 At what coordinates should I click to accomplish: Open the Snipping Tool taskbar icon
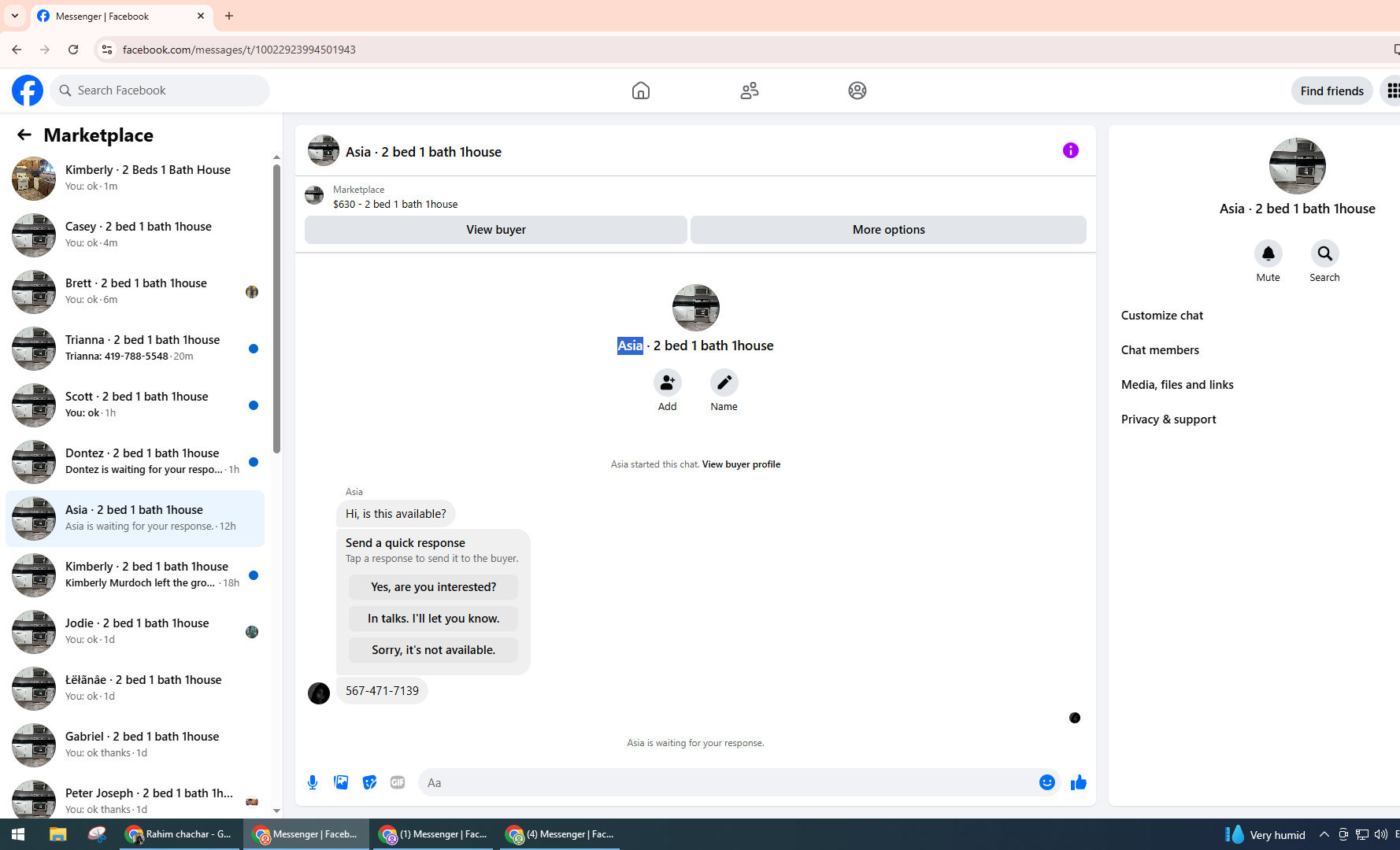coord(97,834)
